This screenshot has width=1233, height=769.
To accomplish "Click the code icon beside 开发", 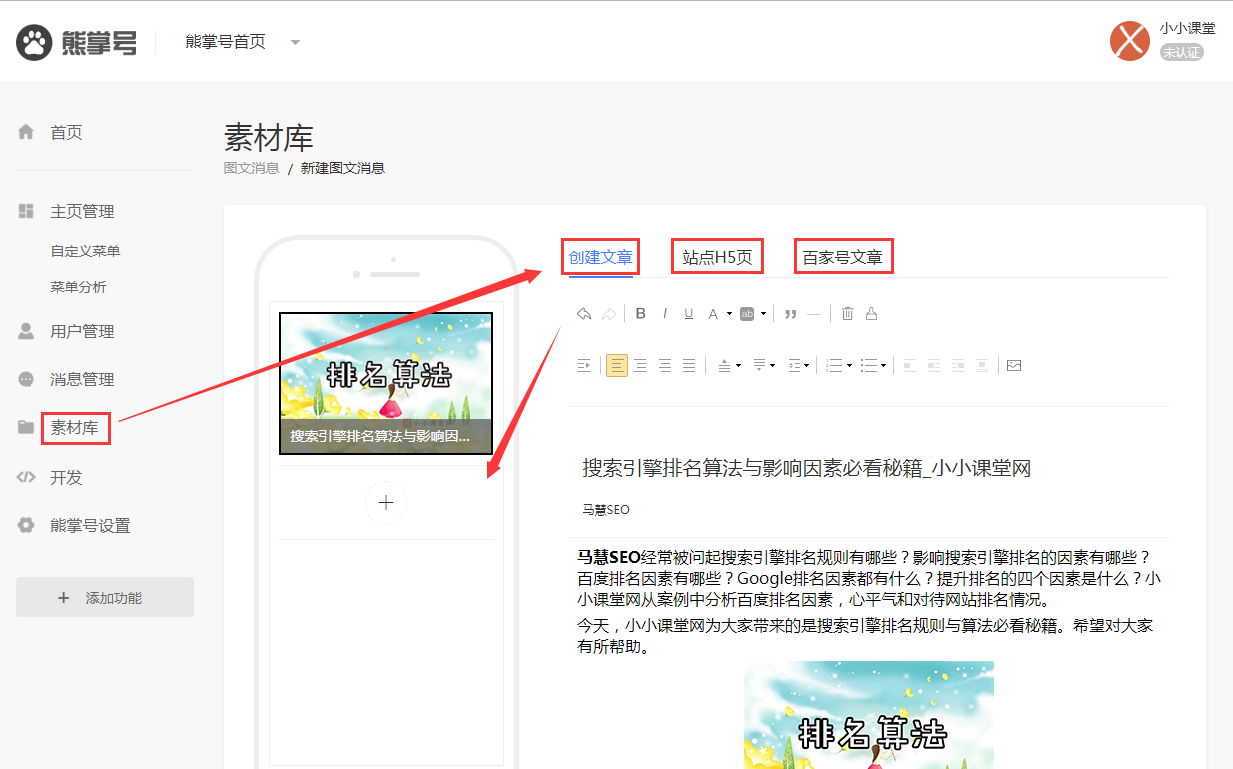I will tap(26, 477).
